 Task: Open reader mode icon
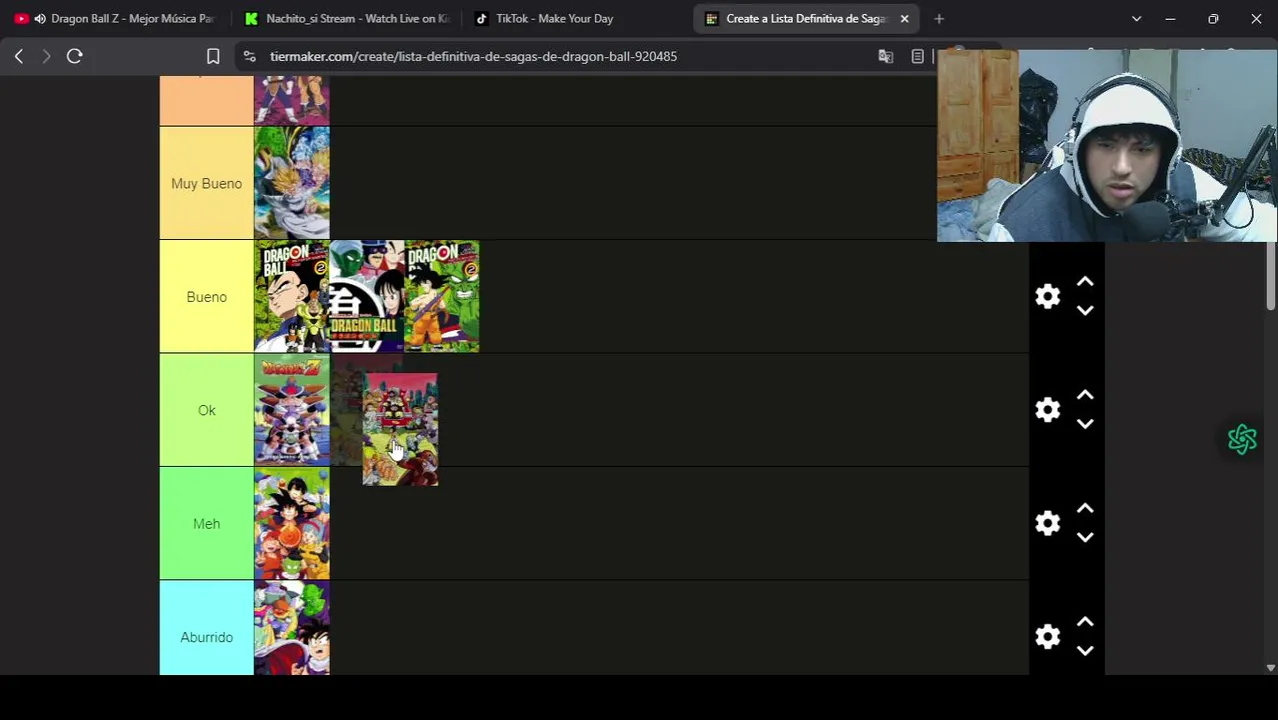[x=917, y=56]
